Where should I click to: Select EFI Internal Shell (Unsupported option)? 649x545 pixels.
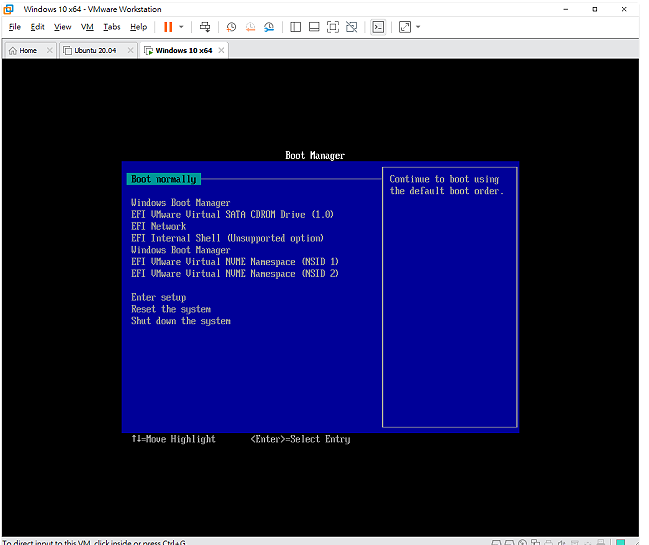227,238
